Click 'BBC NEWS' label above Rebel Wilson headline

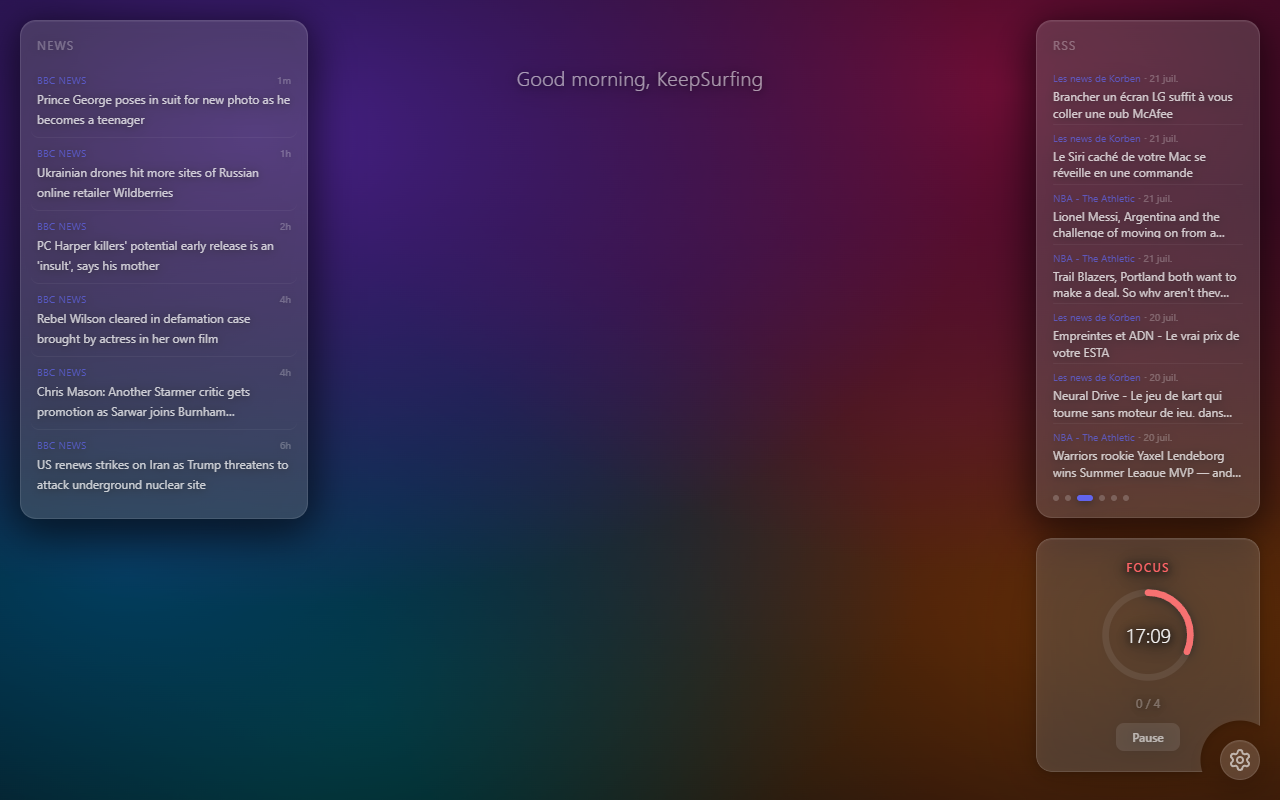click(x=62, y=300)
